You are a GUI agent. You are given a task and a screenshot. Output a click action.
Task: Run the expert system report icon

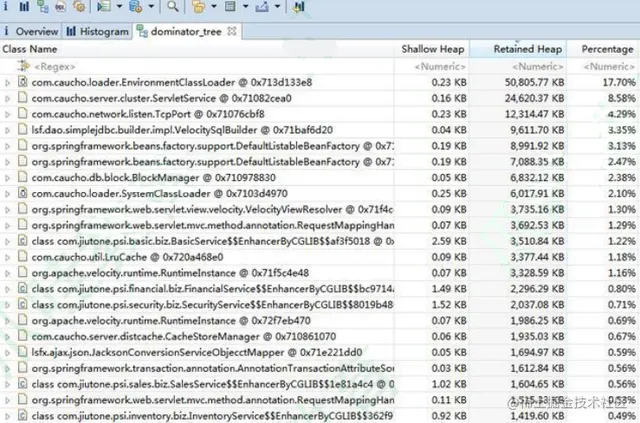pyautogui.click(x=104, y=7)
